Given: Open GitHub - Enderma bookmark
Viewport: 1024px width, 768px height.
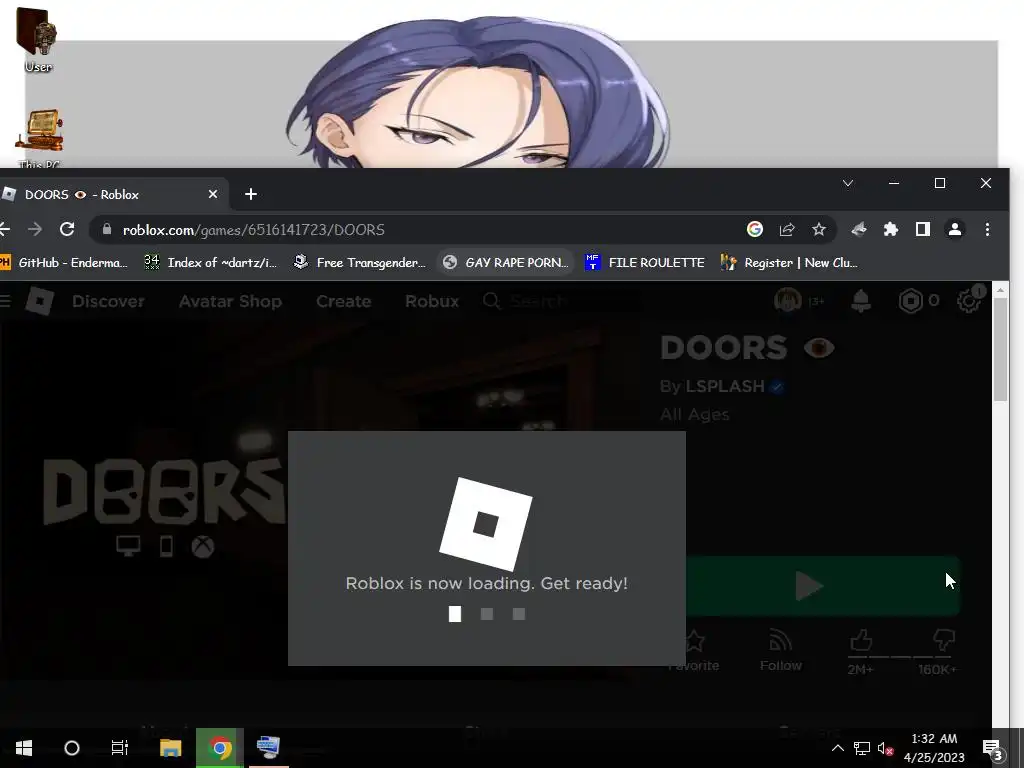Looking at the screenshot, I should tap(64, 263).
